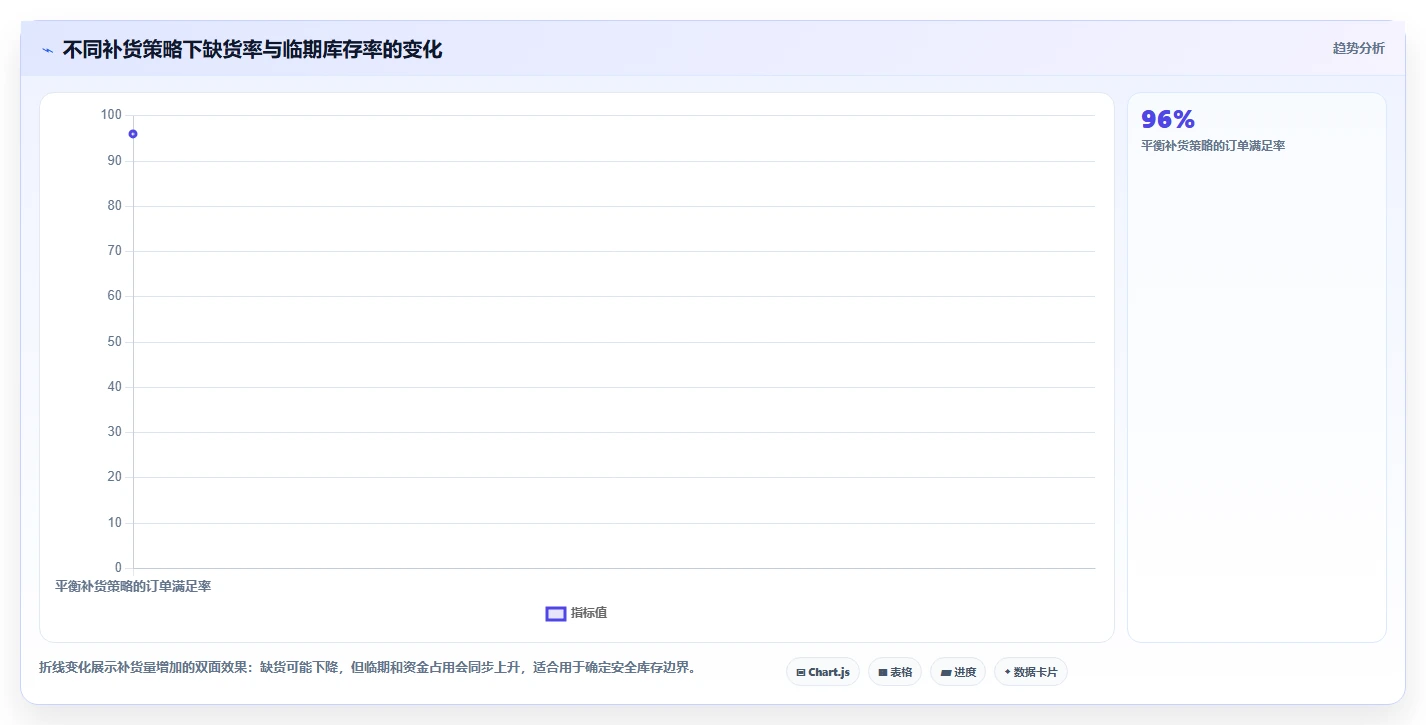This screenshot has height=725, width=1426.
Task: Select the 表格 tag
Action: (895, 672)
